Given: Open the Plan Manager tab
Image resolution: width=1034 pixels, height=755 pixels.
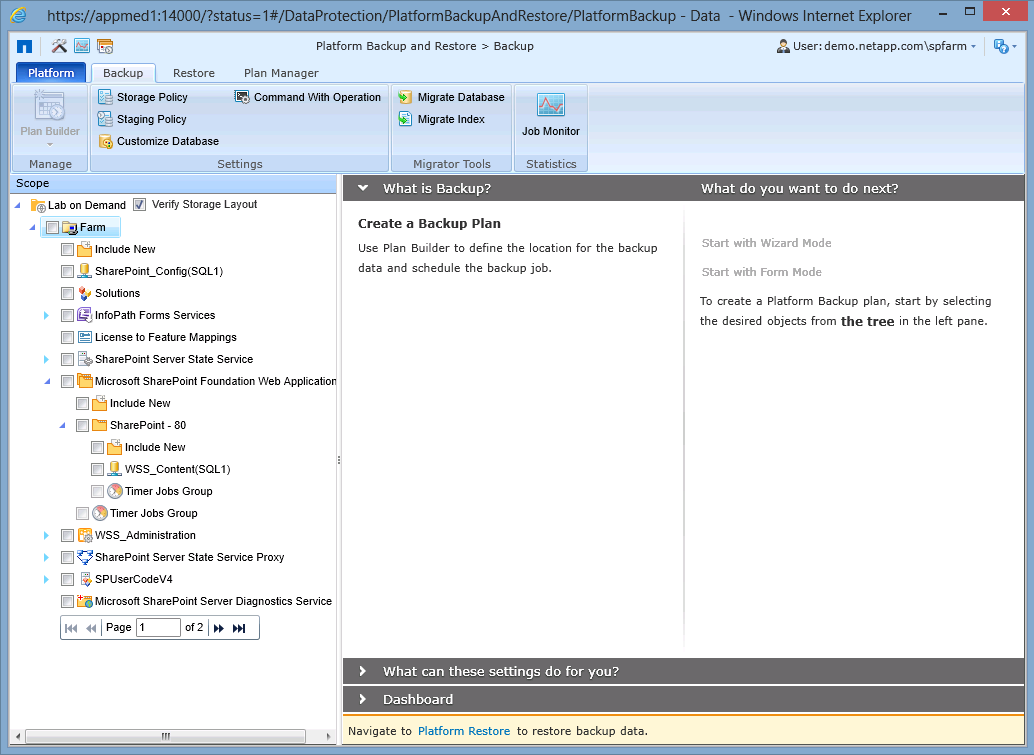Looking at the screenshot, I should point(281,73).
